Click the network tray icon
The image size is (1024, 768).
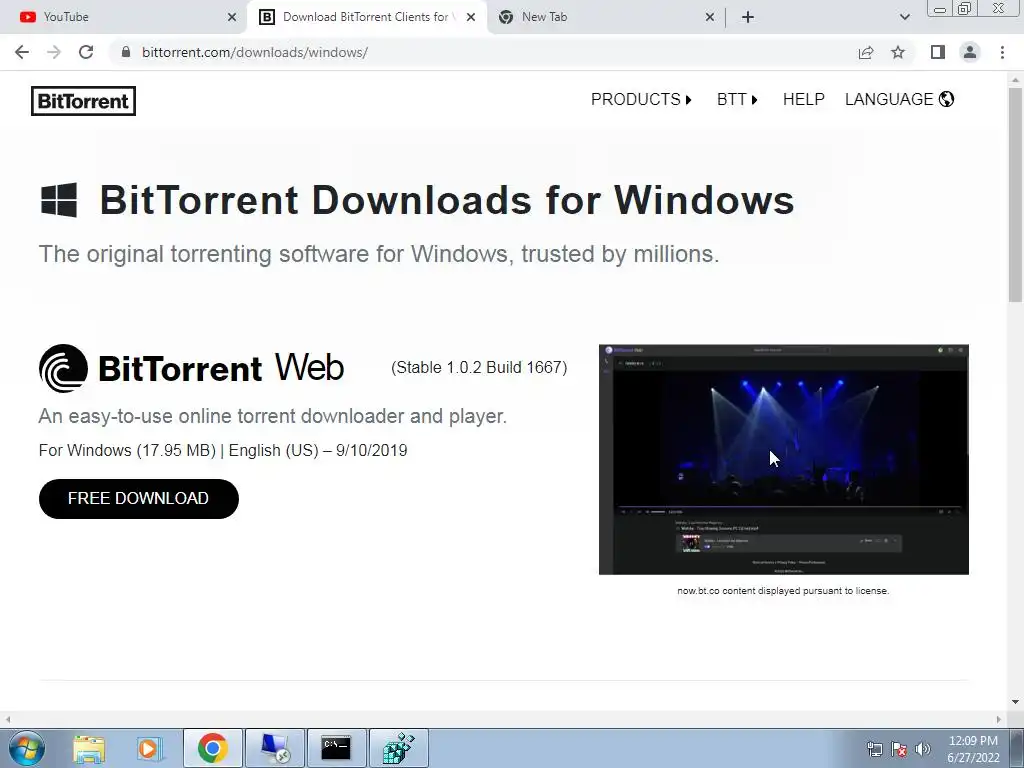pos(874,749)
